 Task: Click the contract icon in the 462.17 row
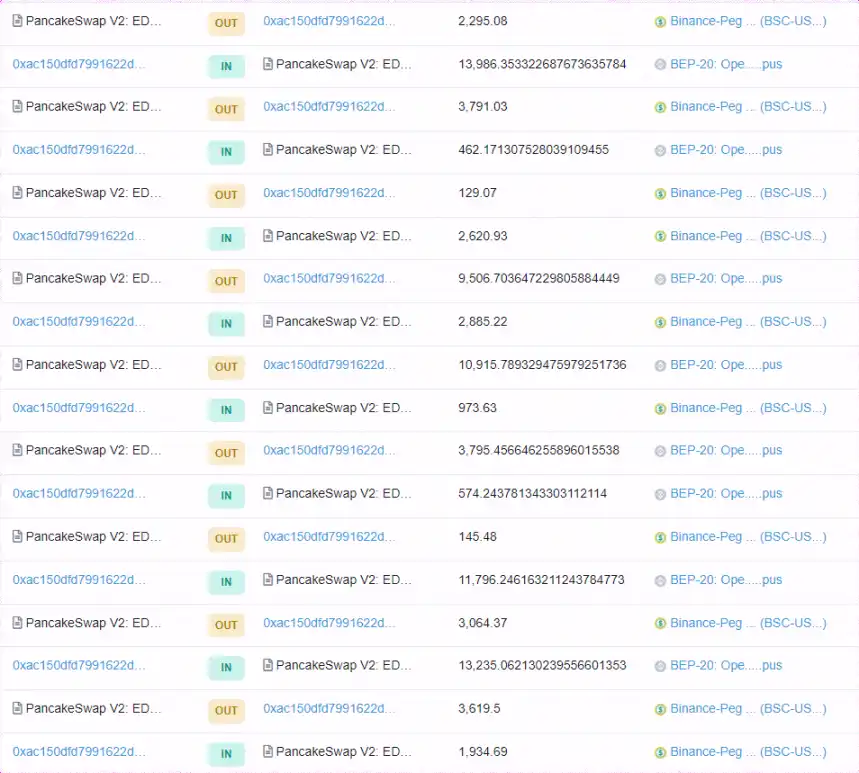[268, 149]
